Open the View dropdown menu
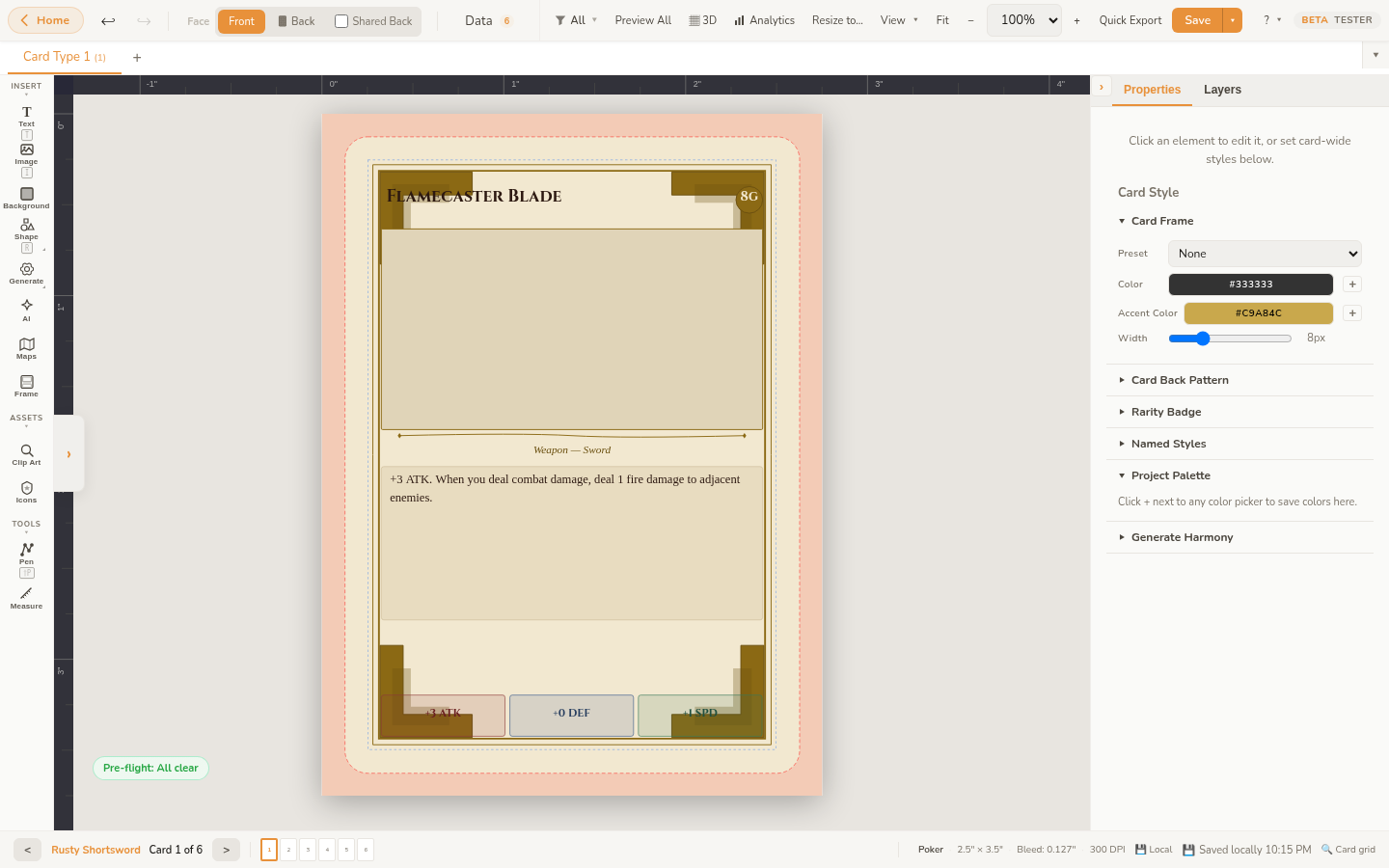Screen dimensions: 1389x868 [899, 20]
